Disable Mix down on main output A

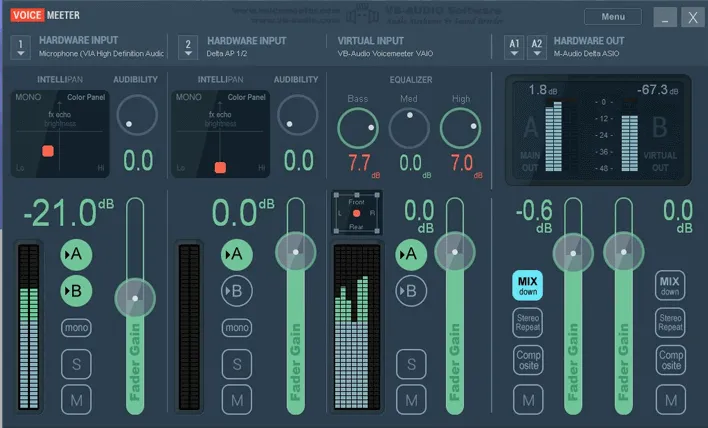pyautogui.click(x=527, y=285)
